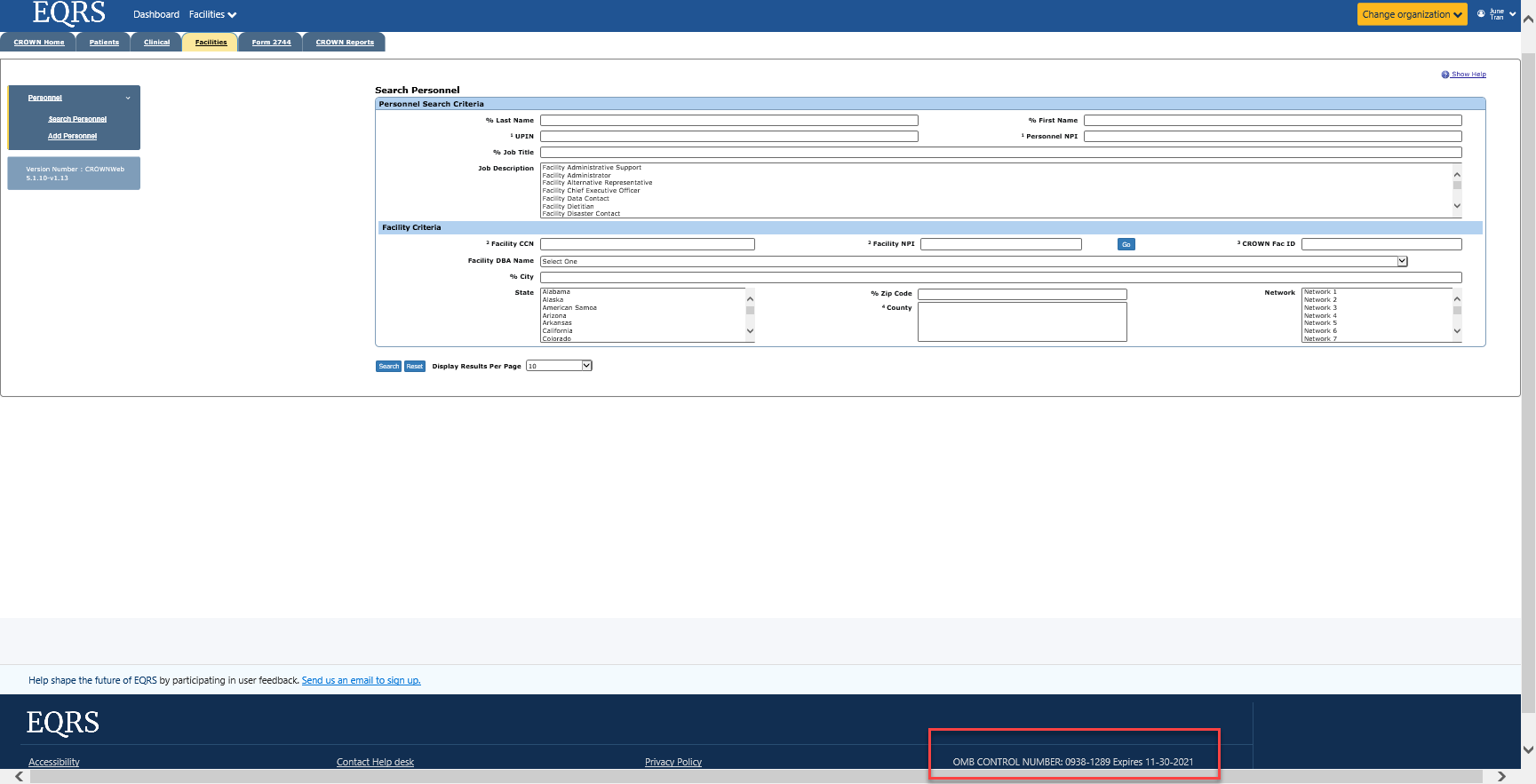Click the page scrollbar right arrow
Viewport: 1536px width, 784px height.
click(x=1501, y=777)
